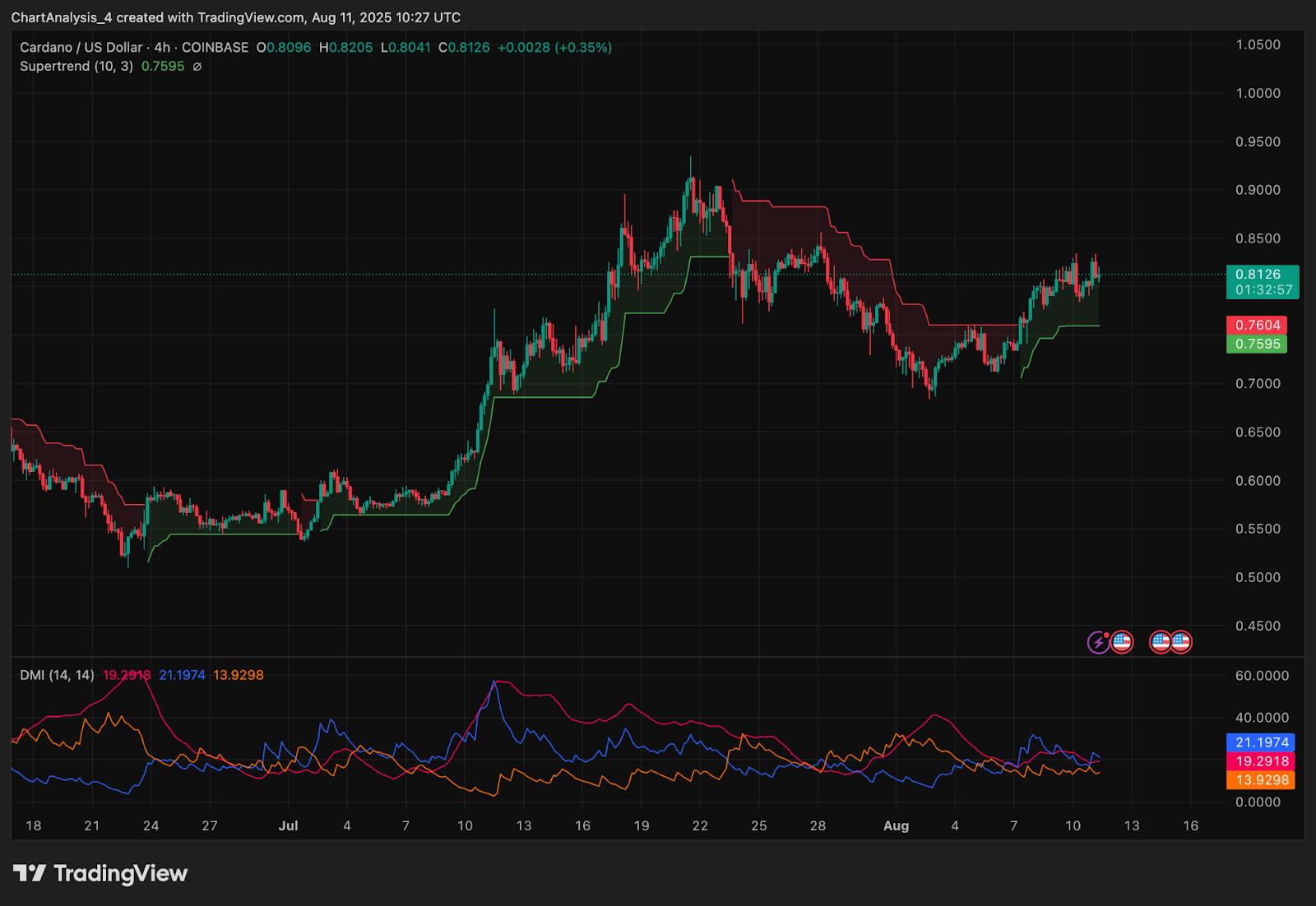1316x906 pixels.
Task: Click the Aug label on time axis
Action: tap(896, 825)
